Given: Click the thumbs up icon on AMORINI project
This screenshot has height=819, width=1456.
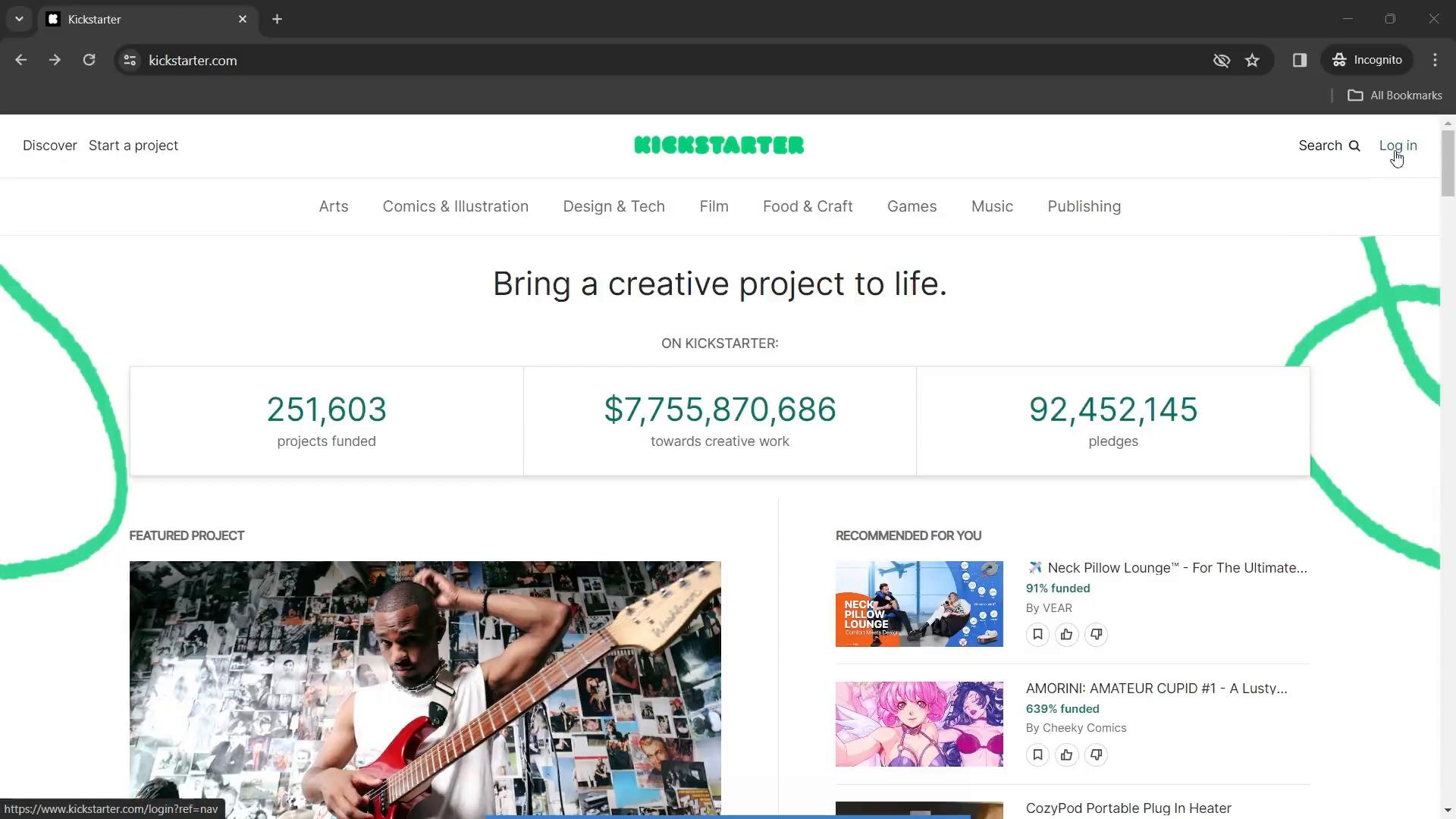Looking at the screenshot, I should [x=1067, y=754].
